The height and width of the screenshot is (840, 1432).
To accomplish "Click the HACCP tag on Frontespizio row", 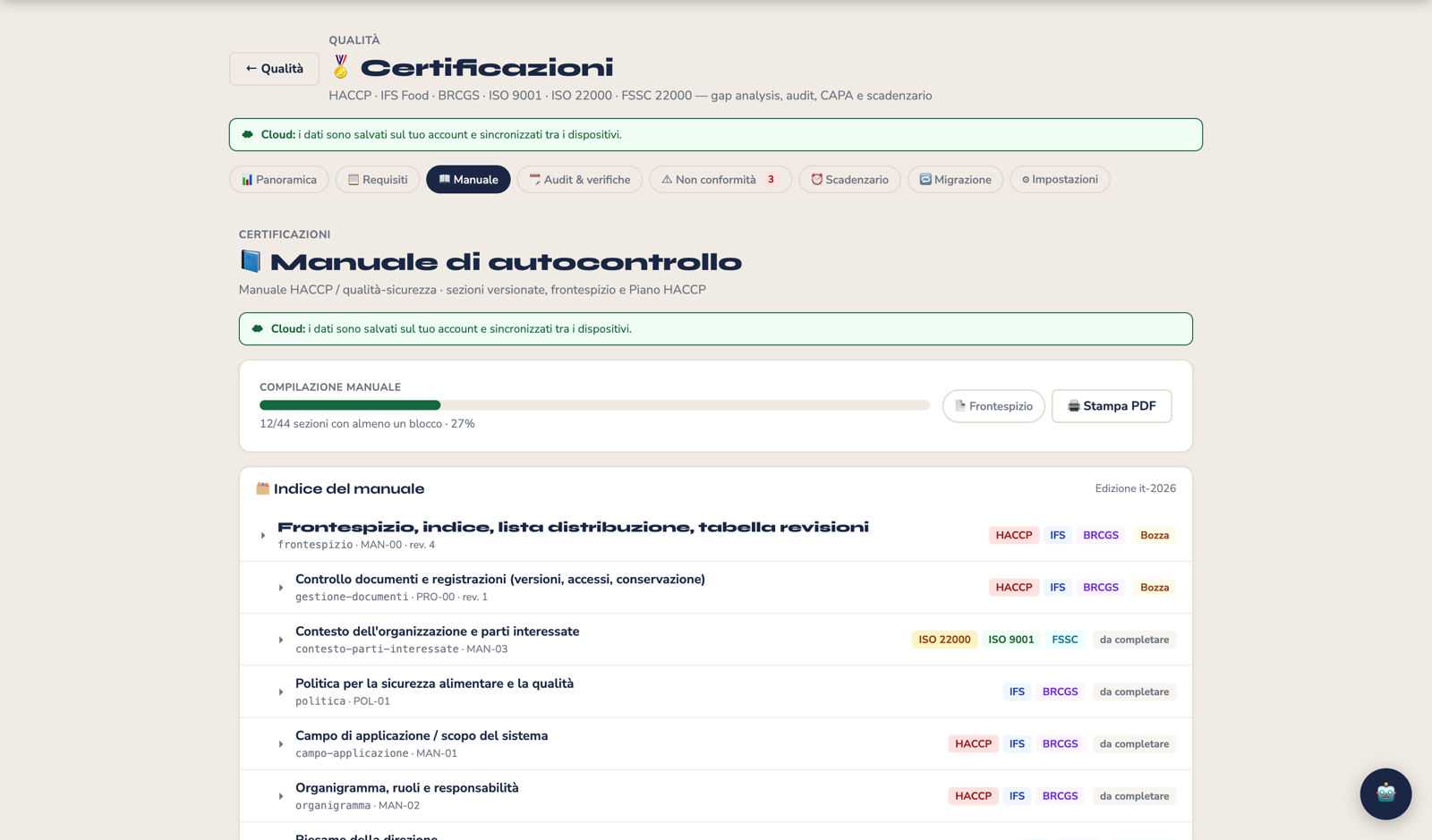I will pos(1014,535).
